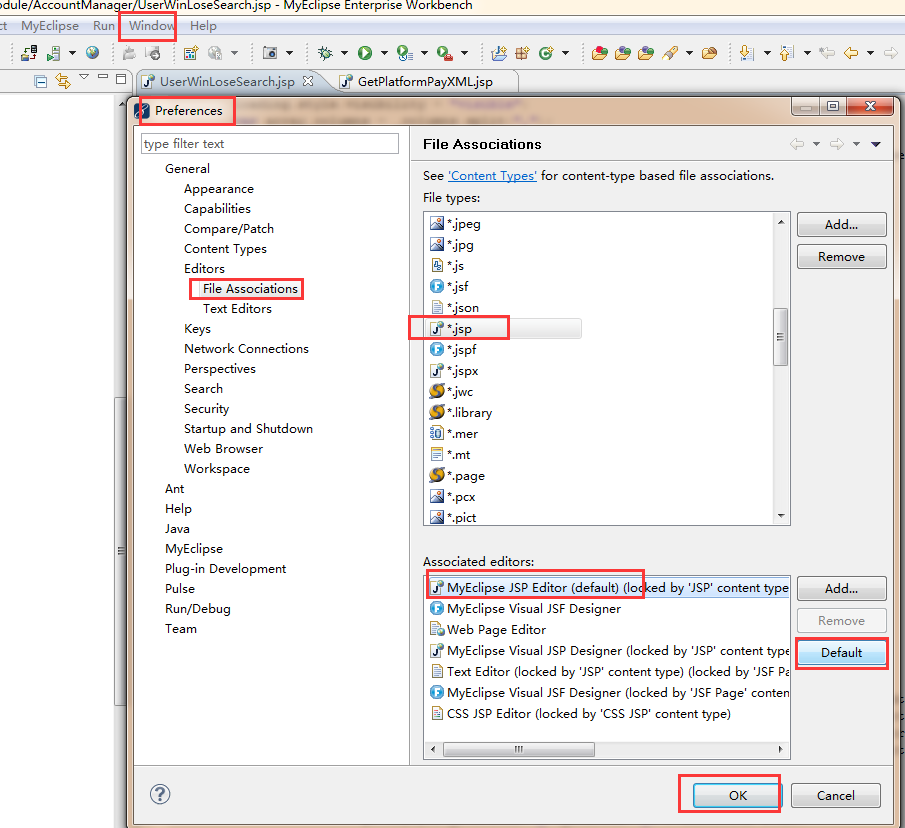
Task: Click the camera screenshot icon in the toolbar
Action: [270, 53]
